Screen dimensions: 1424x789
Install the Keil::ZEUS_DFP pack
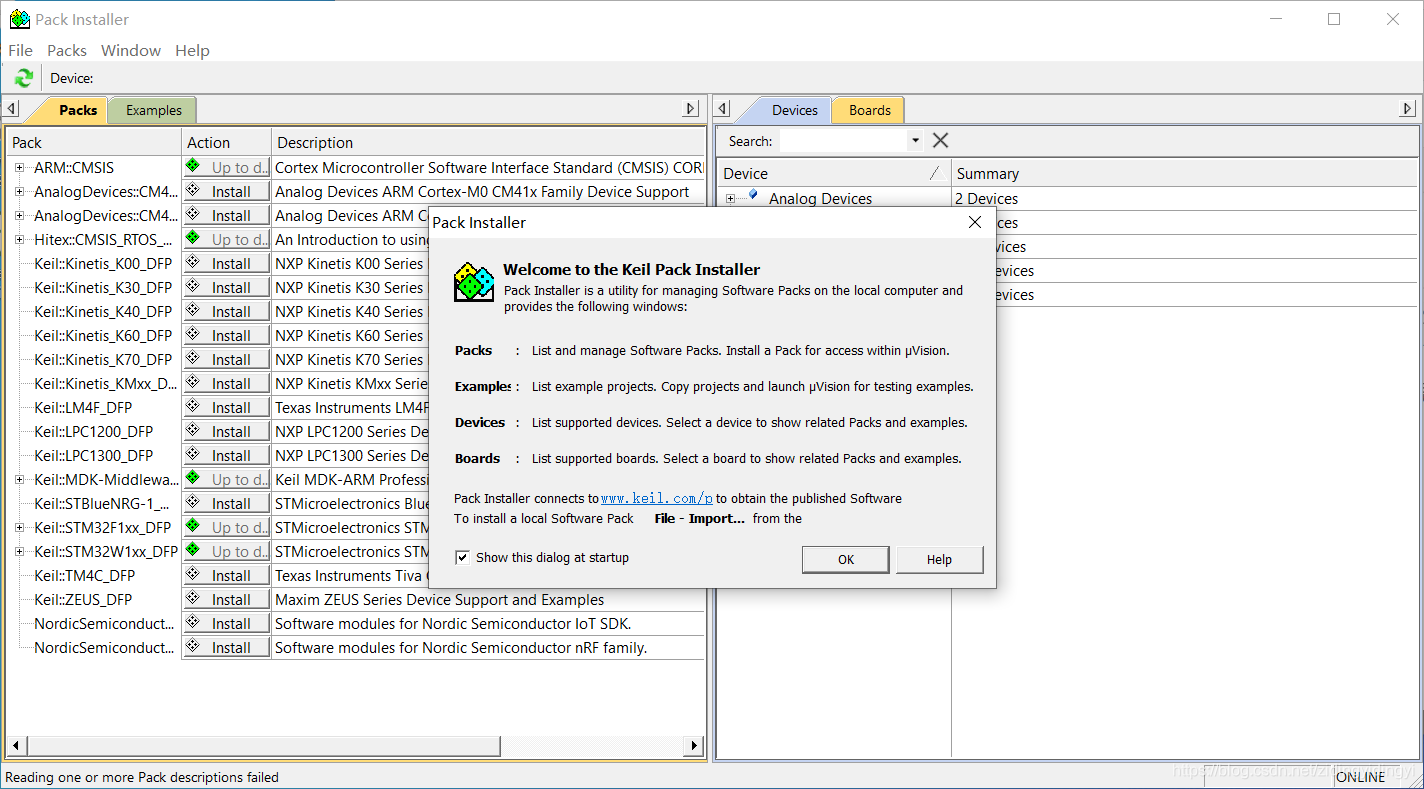tap(227, 599)
